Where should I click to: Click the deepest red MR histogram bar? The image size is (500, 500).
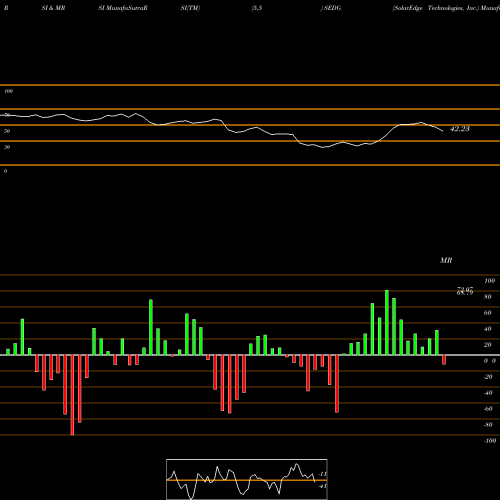click(x=72, y=395)
